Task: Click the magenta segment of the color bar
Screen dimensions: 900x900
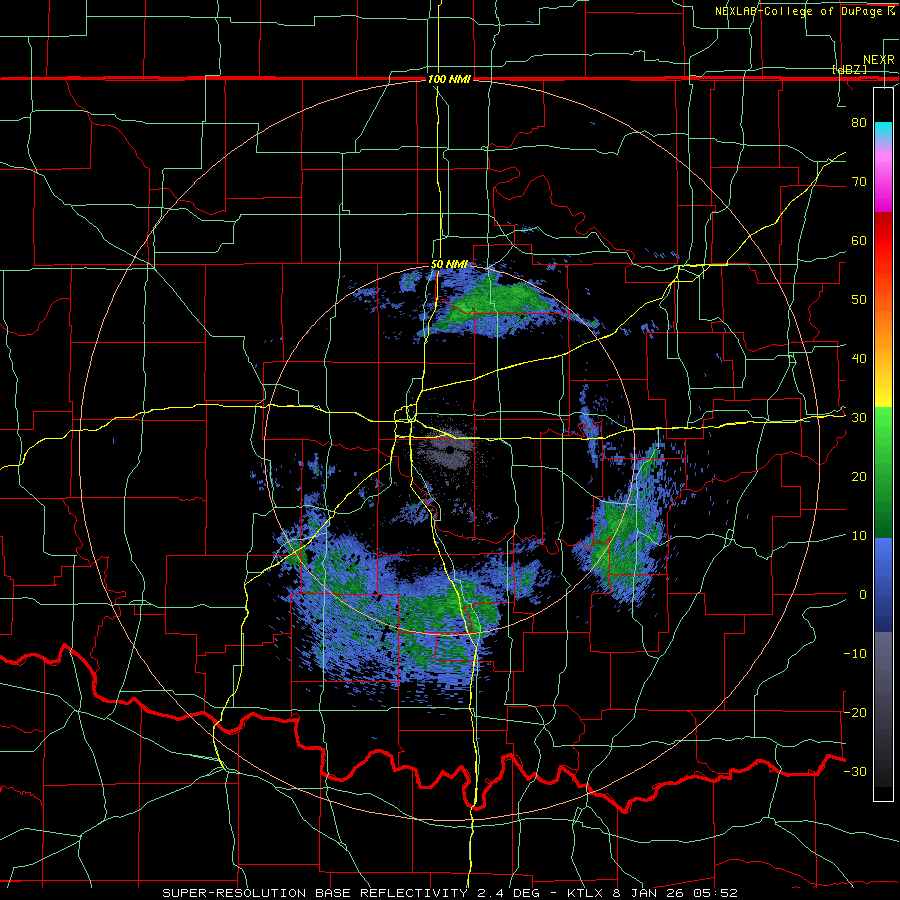Action: click(883, 192)
